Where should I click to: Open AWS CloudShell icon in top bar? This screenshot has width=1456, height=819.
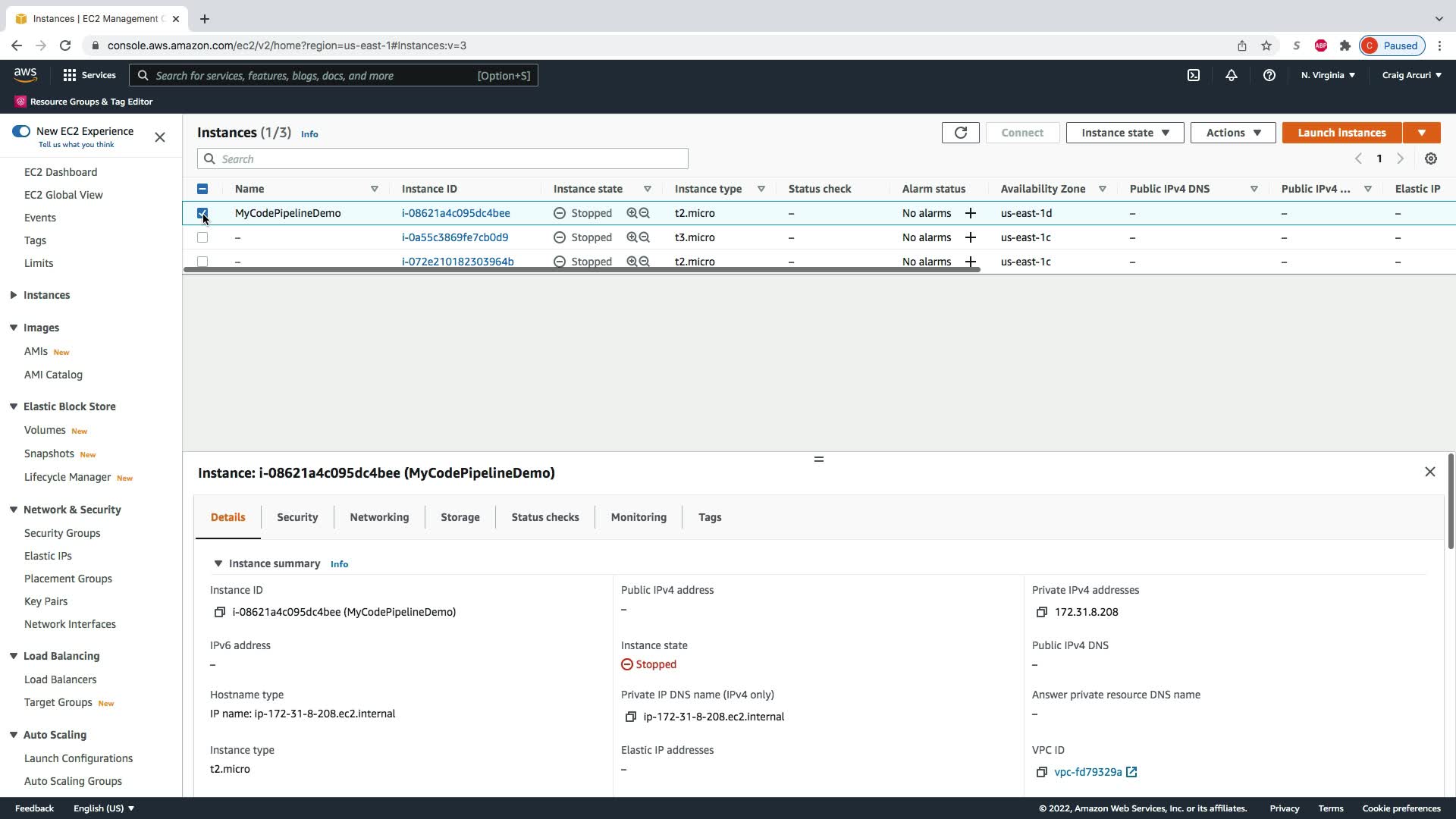tap(1193, 75)
